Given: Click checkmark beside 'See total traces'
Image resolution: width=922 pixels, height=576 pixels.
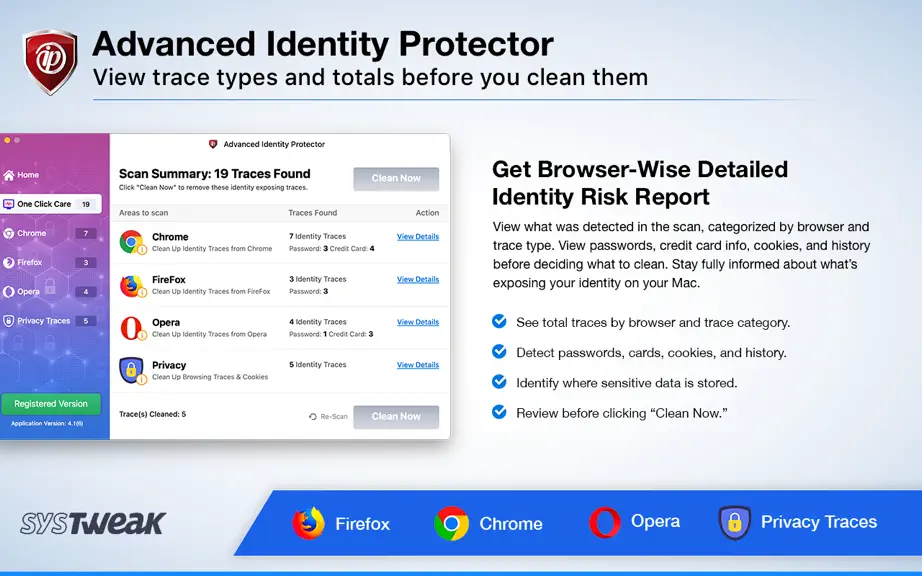Looking at the screenshot, I should [499, 322].
